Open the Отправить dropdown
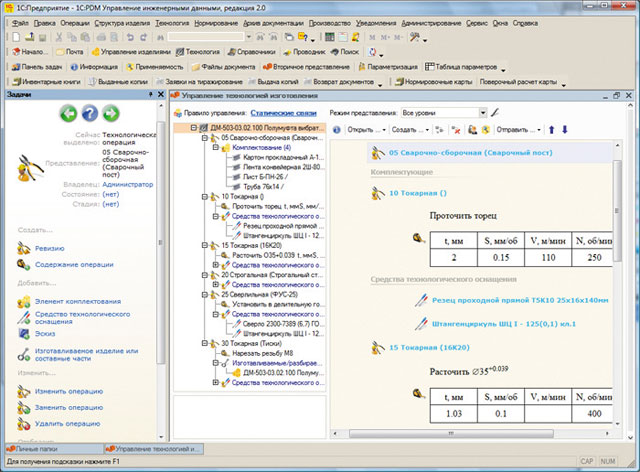The height and width of the screenshot is (472, 640). click(518, 130)
